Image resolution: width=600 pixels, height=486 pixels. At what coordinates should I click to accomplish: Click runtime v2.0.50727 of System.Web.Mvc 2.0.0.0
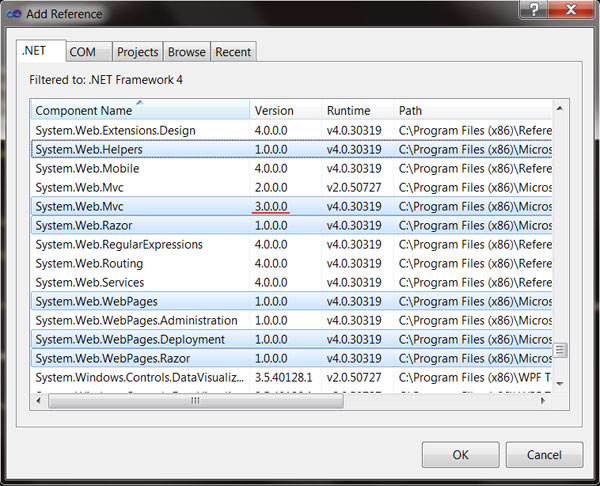(x=354, y=188)
